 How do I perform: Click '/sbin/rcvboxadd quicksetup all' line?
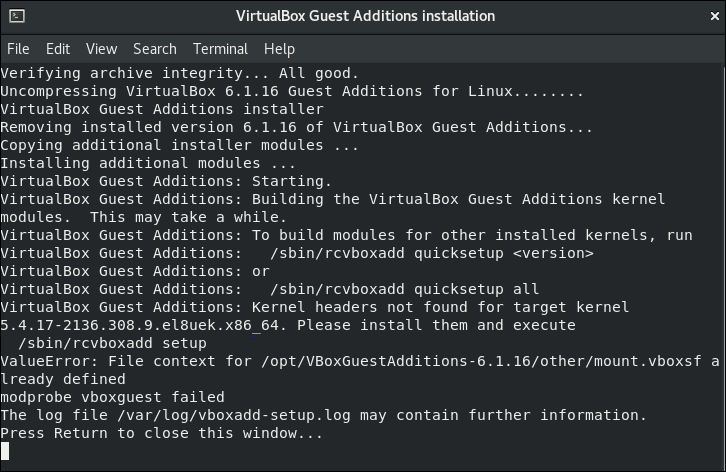click(x=269, y=289)
